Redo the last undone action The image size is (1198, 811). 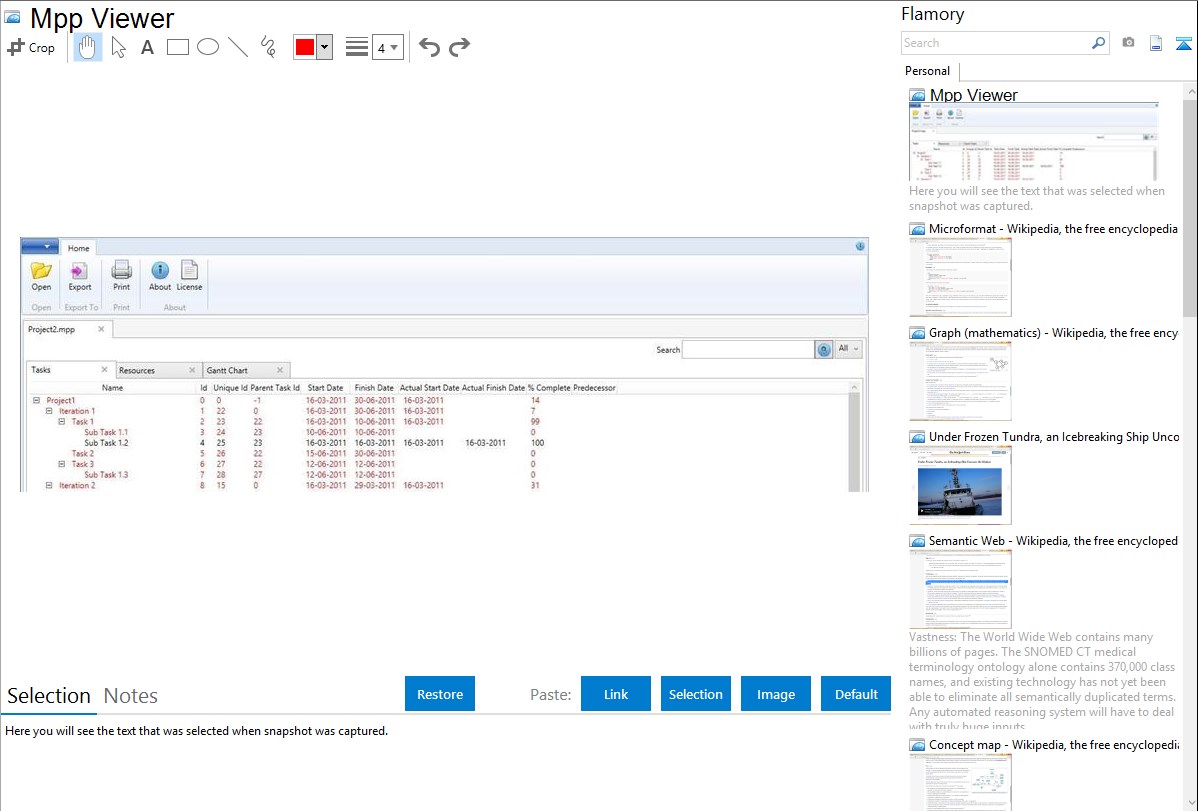[459, 47]
